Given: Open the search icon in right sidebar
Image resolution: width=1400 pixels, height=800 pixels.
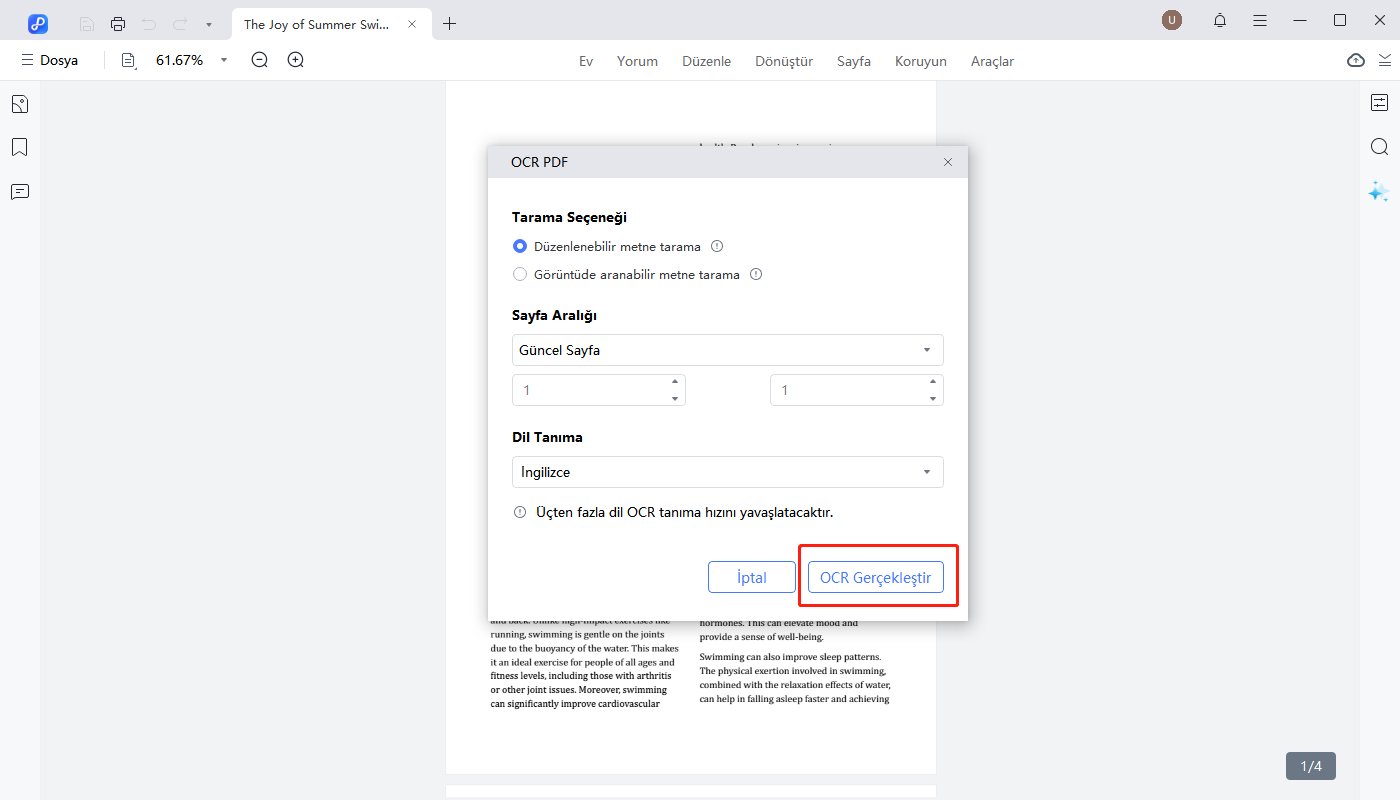Looking at the screenshot, I should click(x=1379, y=147).
